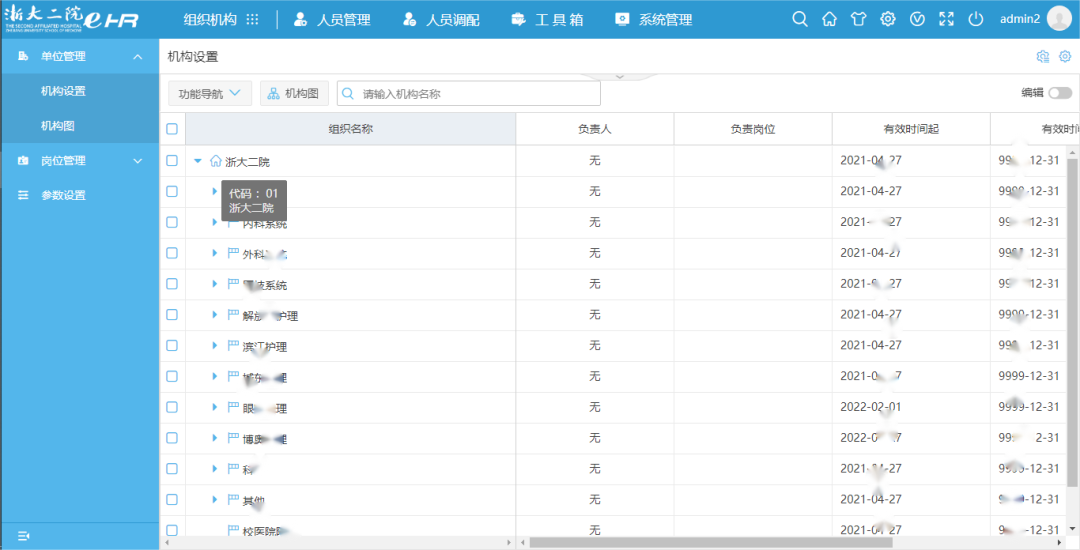Click the power logout icon

[975, 19]
